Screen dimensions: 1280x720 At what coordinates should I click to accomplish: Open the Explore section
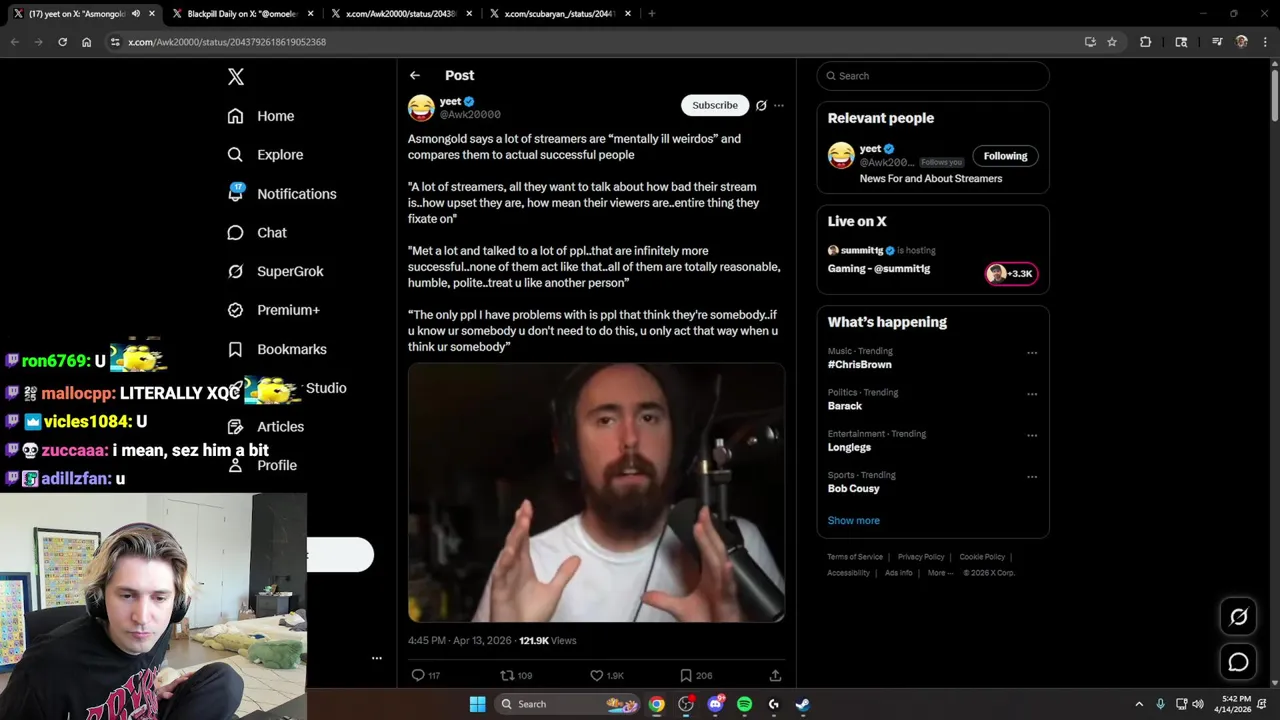coord(265,155)
